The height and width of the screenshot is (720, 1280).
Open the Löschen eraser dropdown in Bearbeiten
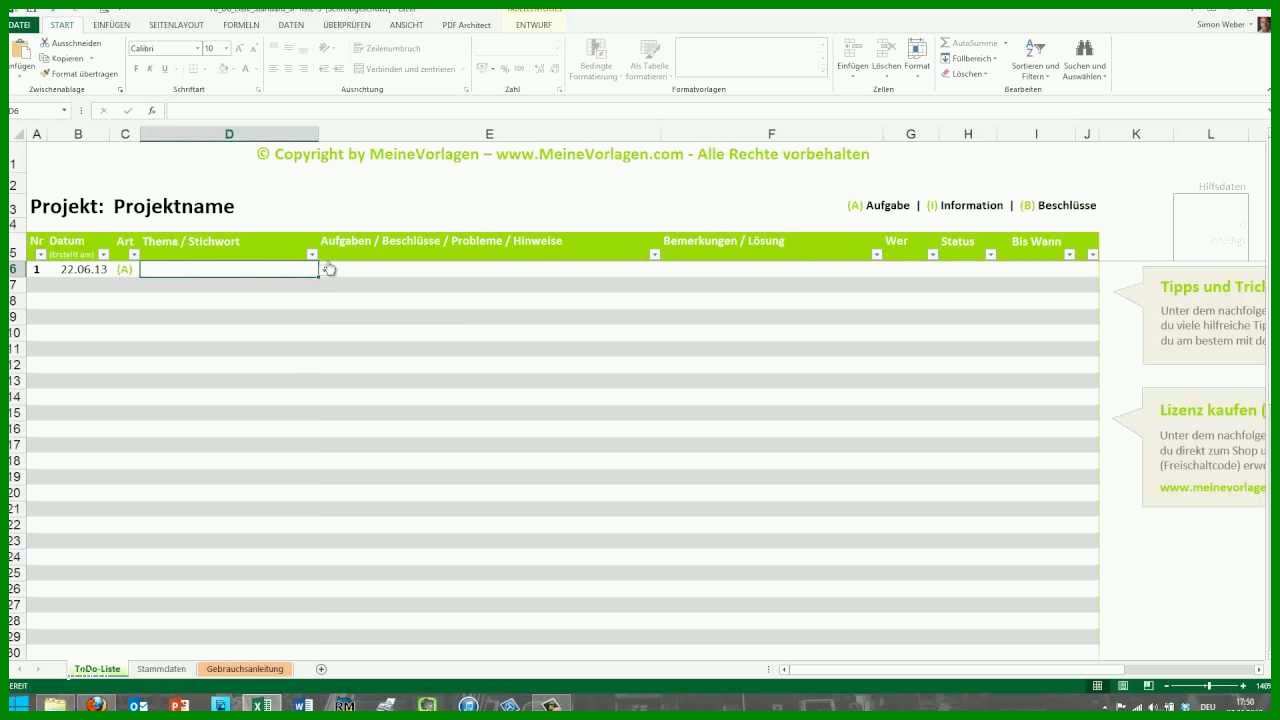pyautogui.click(x=964, y=73)
